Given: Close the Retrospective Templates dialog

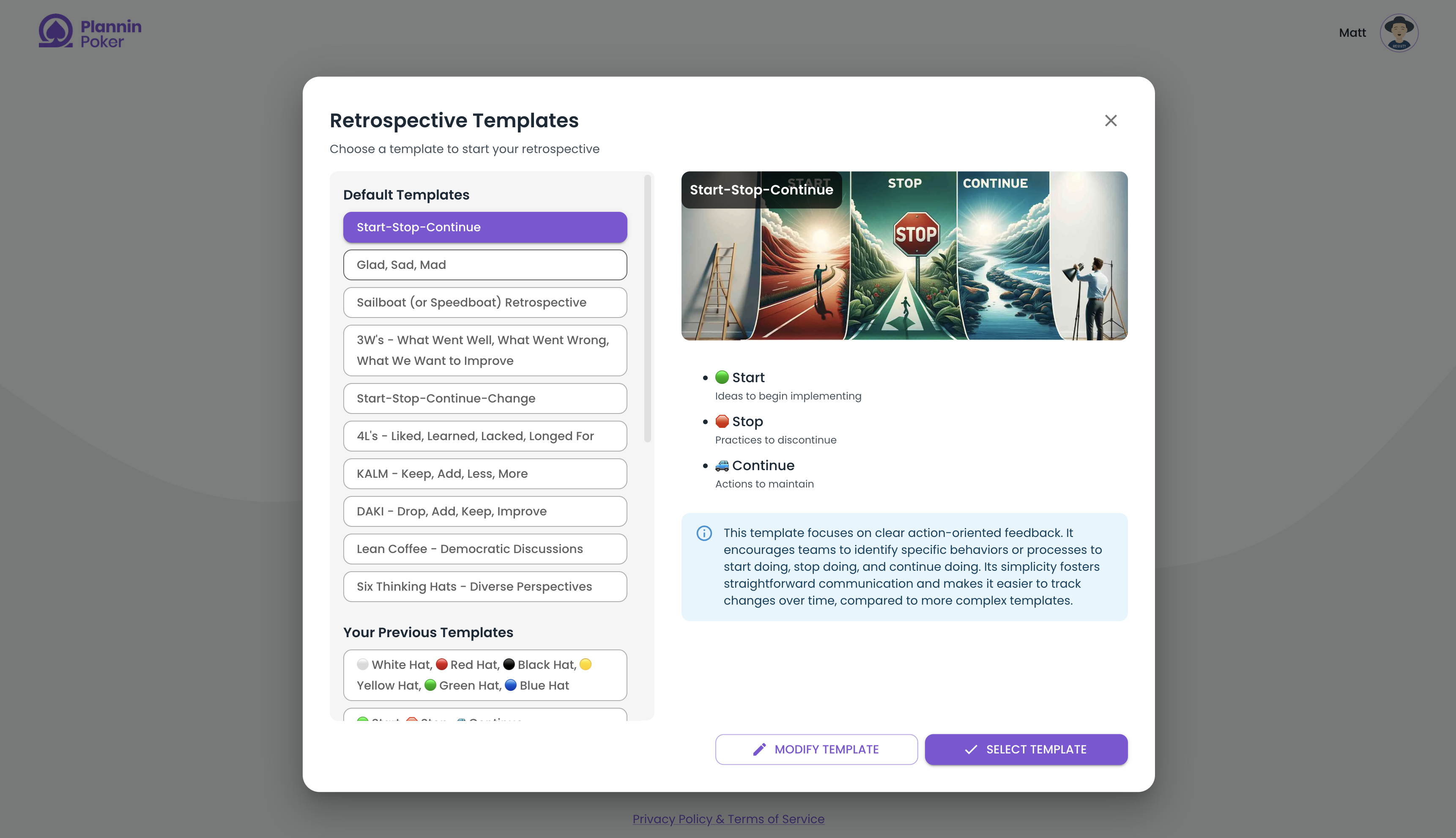Looking at the screenshot, I should [1111, 120].
